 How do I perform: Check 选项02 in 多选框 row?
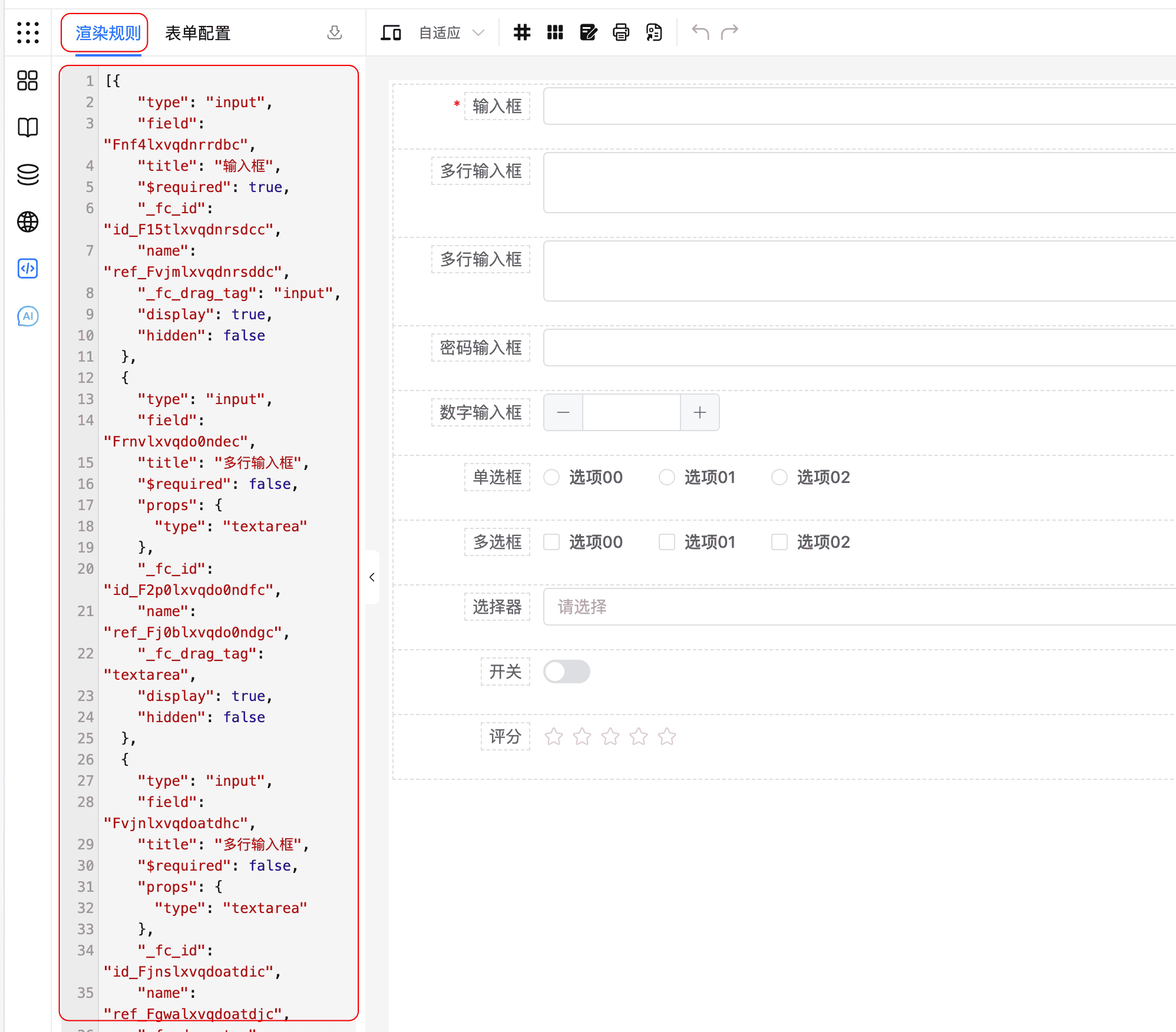pos(779,542)
